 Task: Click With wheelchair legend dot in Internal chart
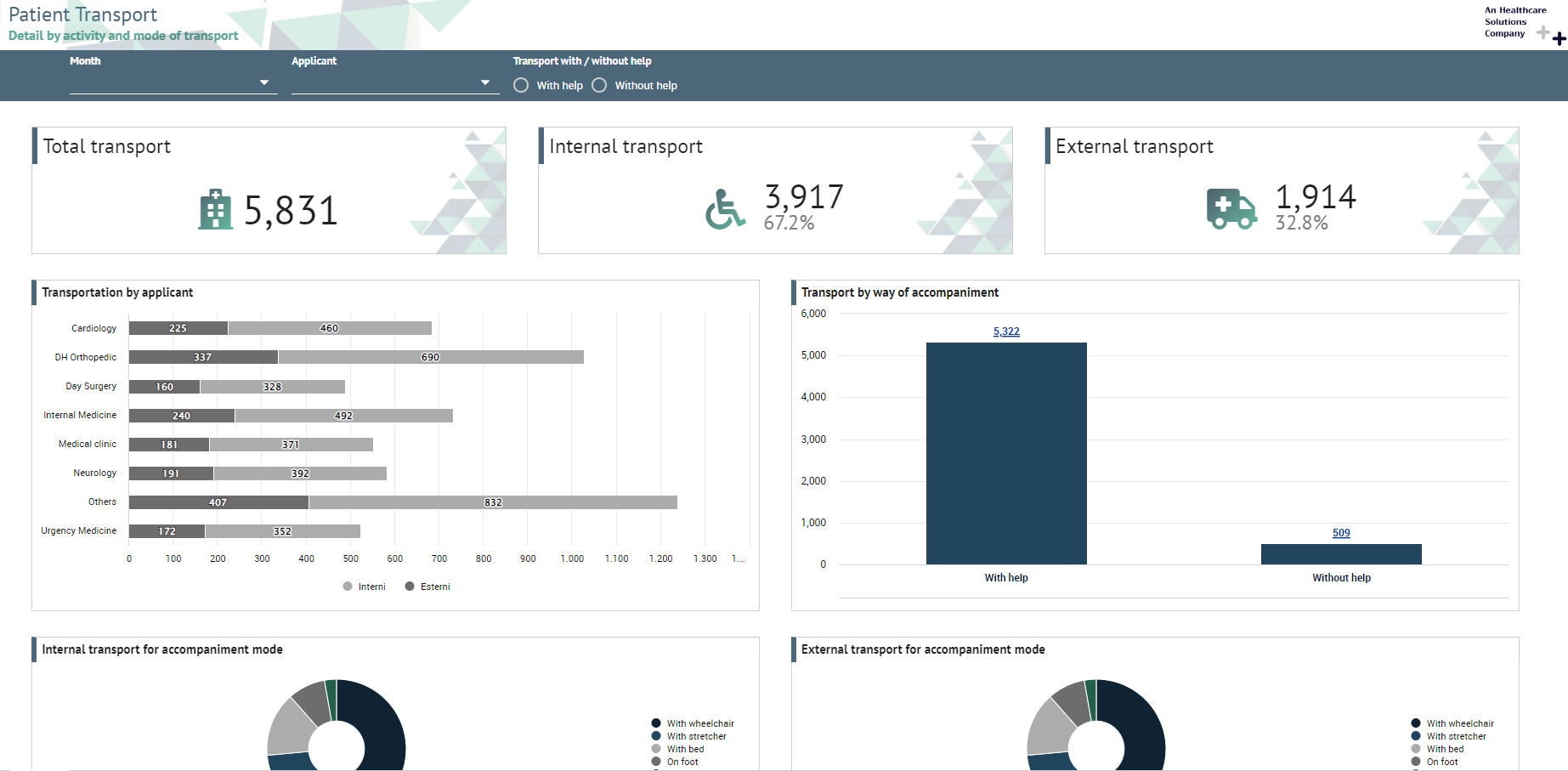[x=656, y=723]
